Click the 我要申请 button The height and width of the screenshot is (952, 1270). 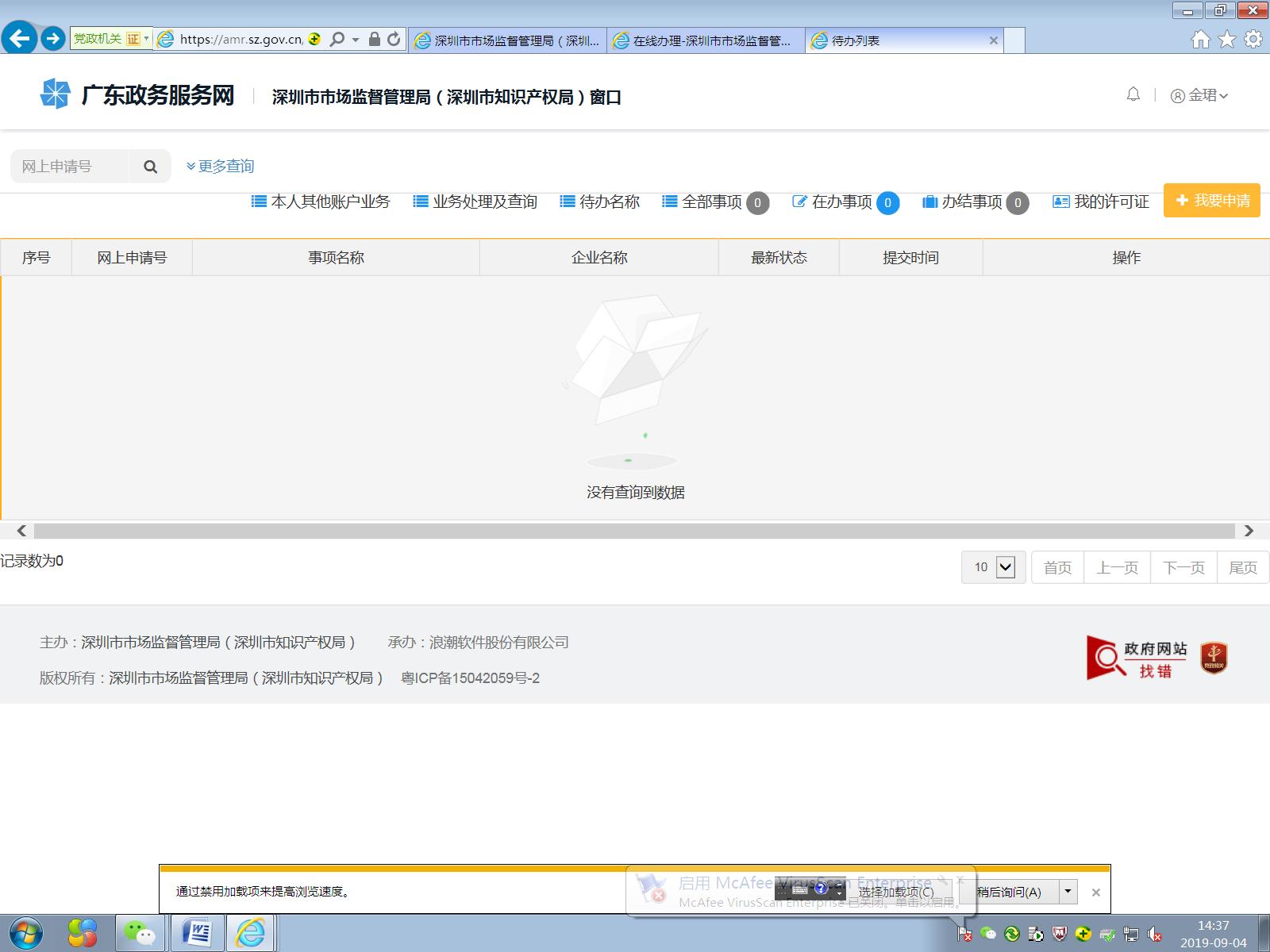coord(1211,201)
